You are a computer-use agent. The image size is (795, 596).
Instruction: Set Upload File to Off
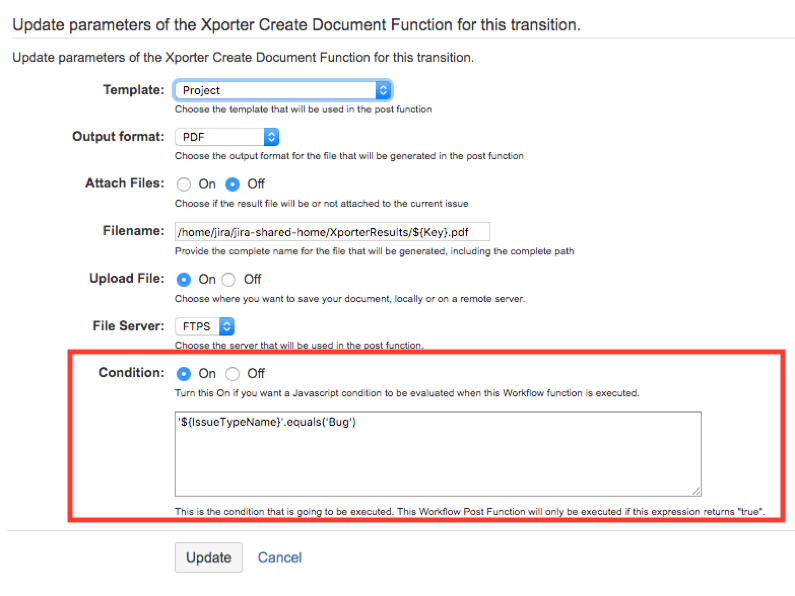tap(229, 279)
